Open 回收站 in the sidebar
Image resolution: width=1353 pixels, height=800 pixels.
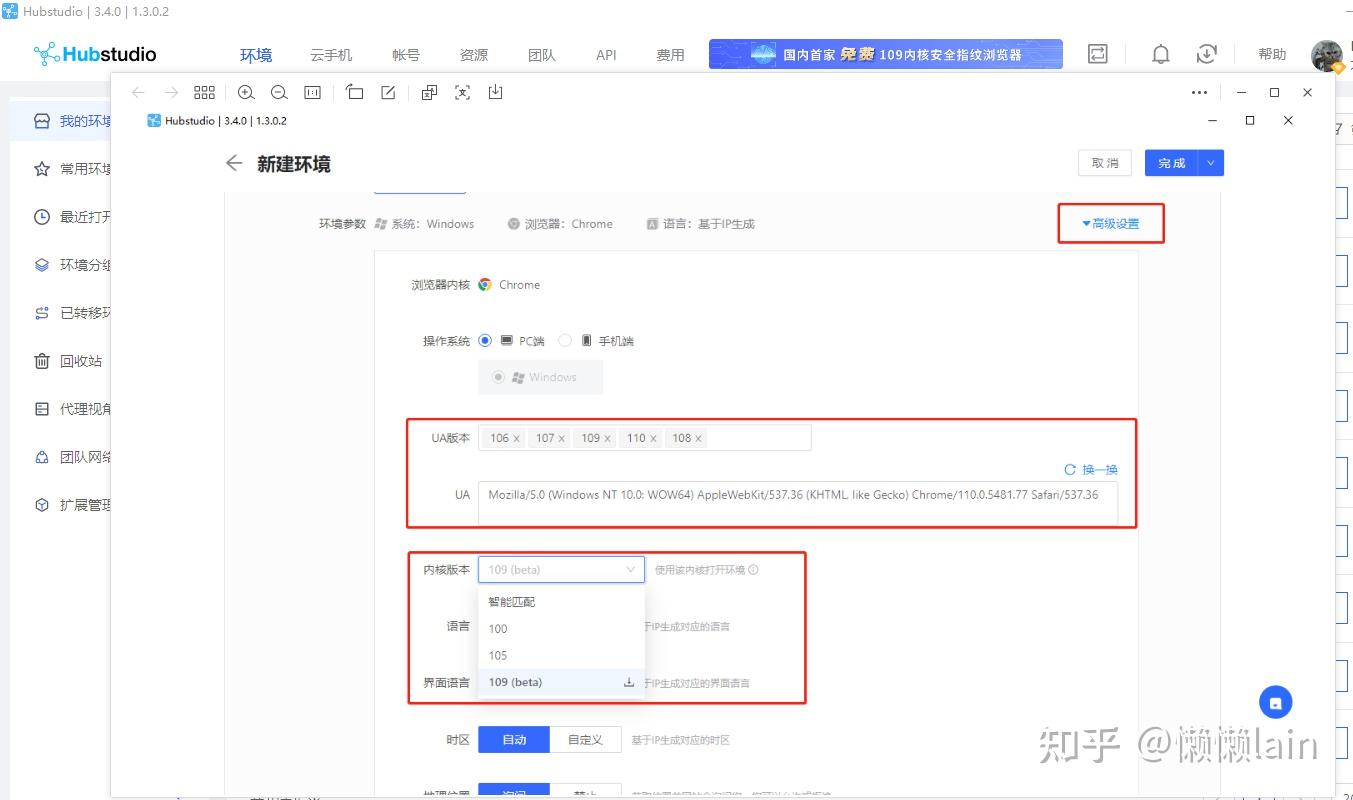[81, 361]
